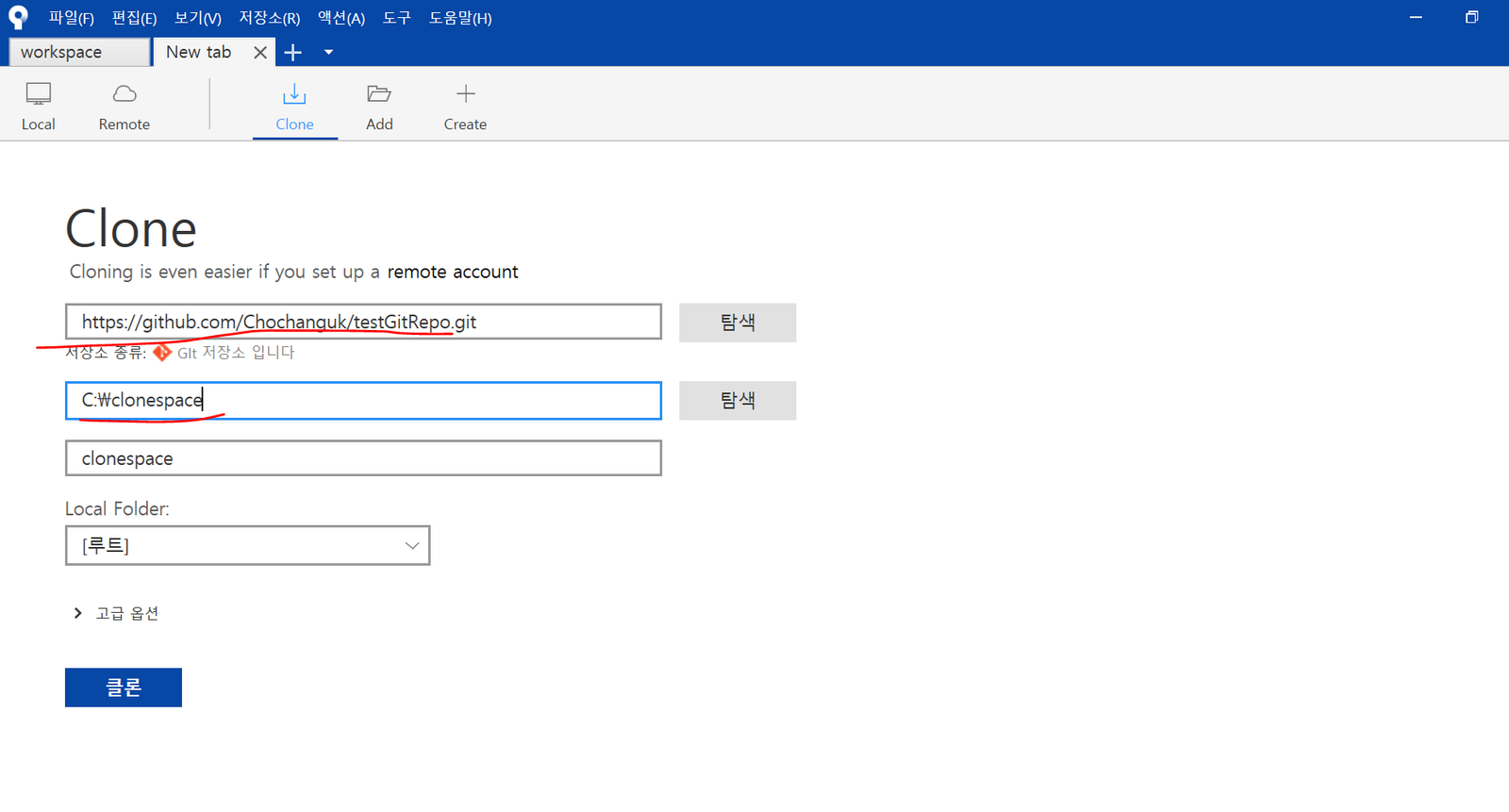
Task: Open the tab list dropdown arrow
Action: pos(328,53)
